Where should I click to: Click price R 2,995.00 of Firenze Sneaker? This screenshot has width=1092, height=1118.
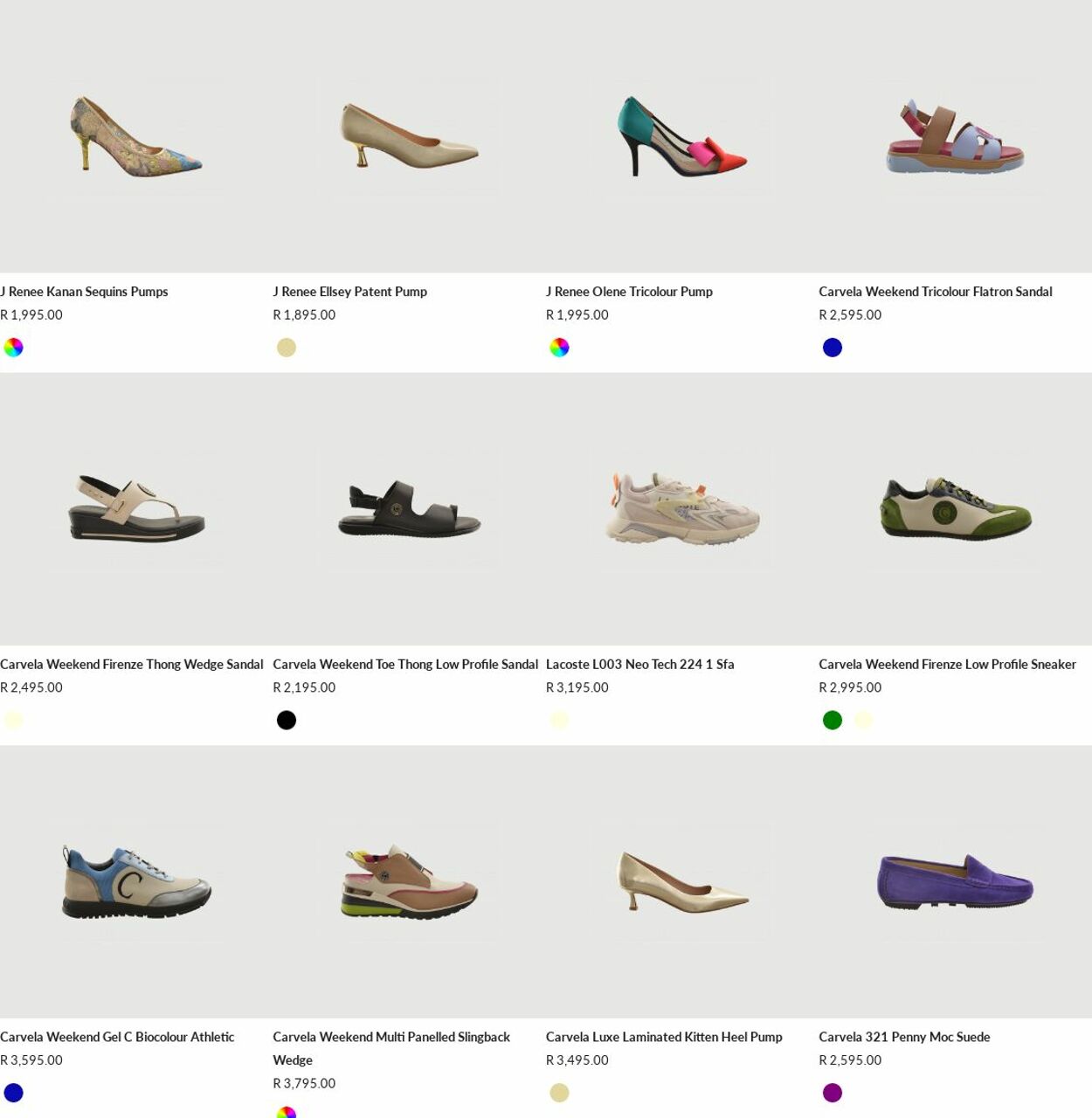pos(850,688)
